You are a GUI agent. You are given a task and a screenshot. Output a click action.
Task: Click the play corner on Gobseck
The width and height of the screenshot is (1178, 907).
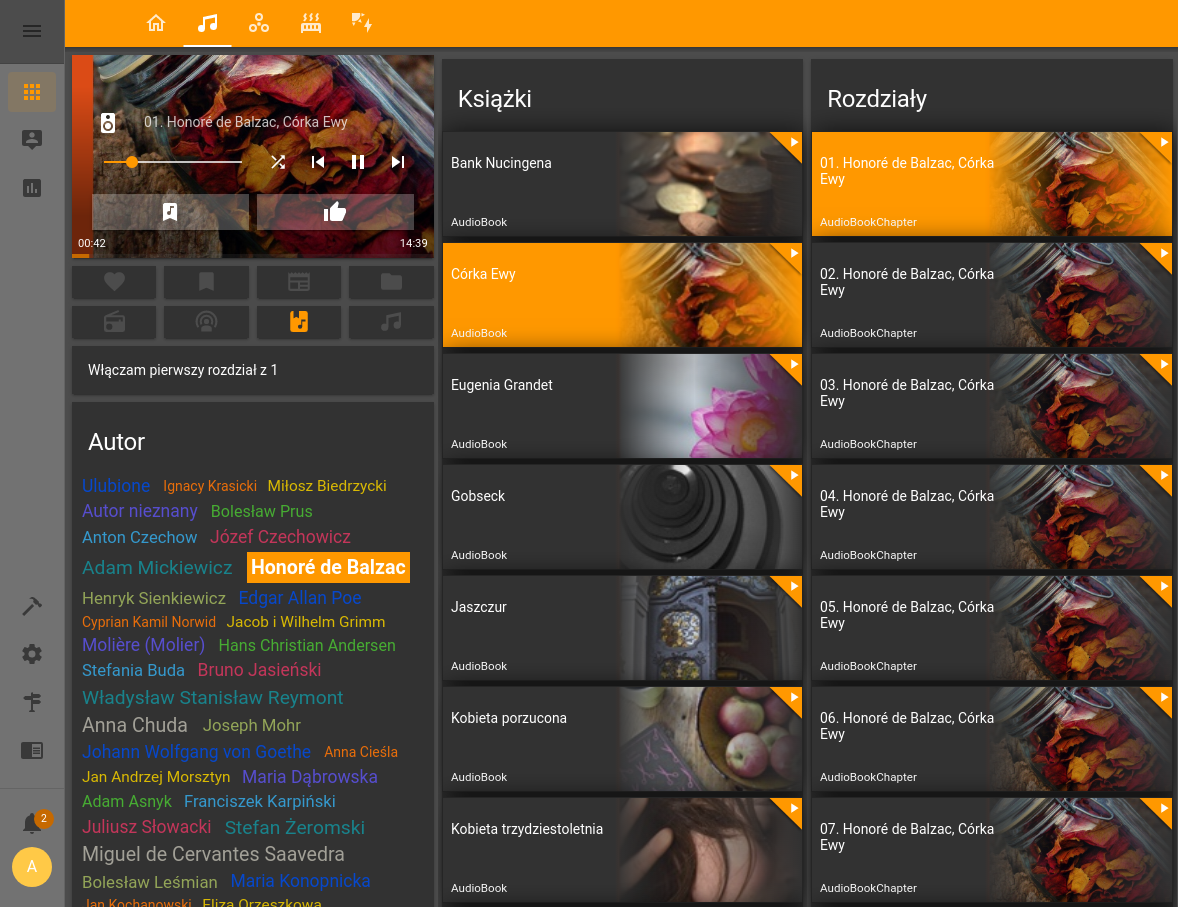(x=792, y=476)
